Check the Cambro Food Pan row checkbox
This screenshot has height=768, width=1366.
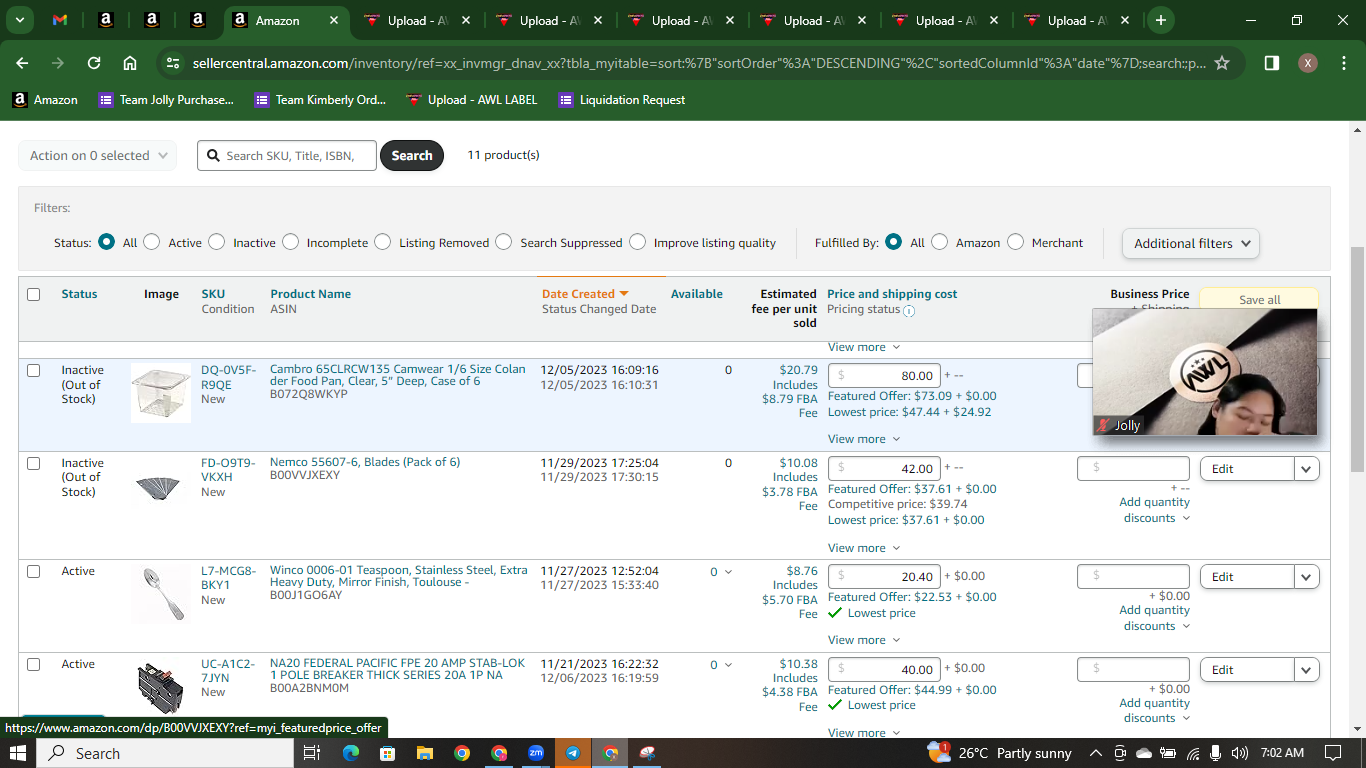pyautogui.click(x=34, y=370)
